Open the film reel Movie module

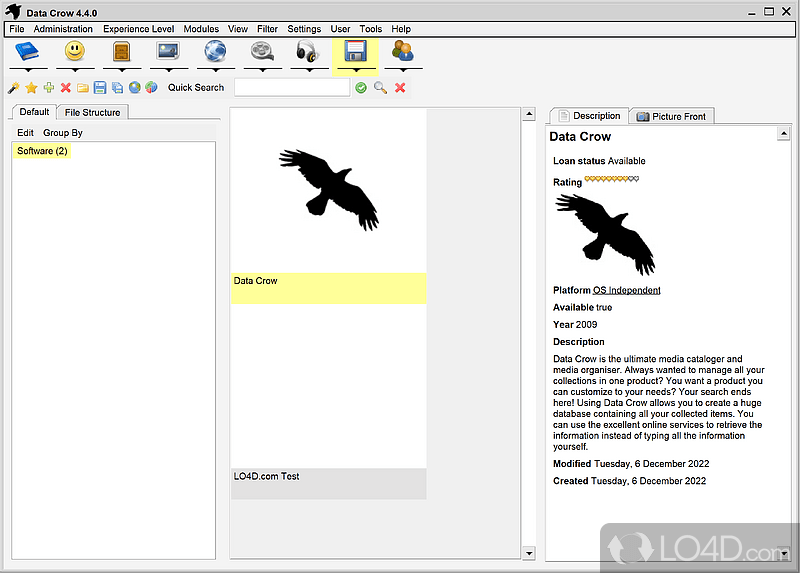coord(262,52)
